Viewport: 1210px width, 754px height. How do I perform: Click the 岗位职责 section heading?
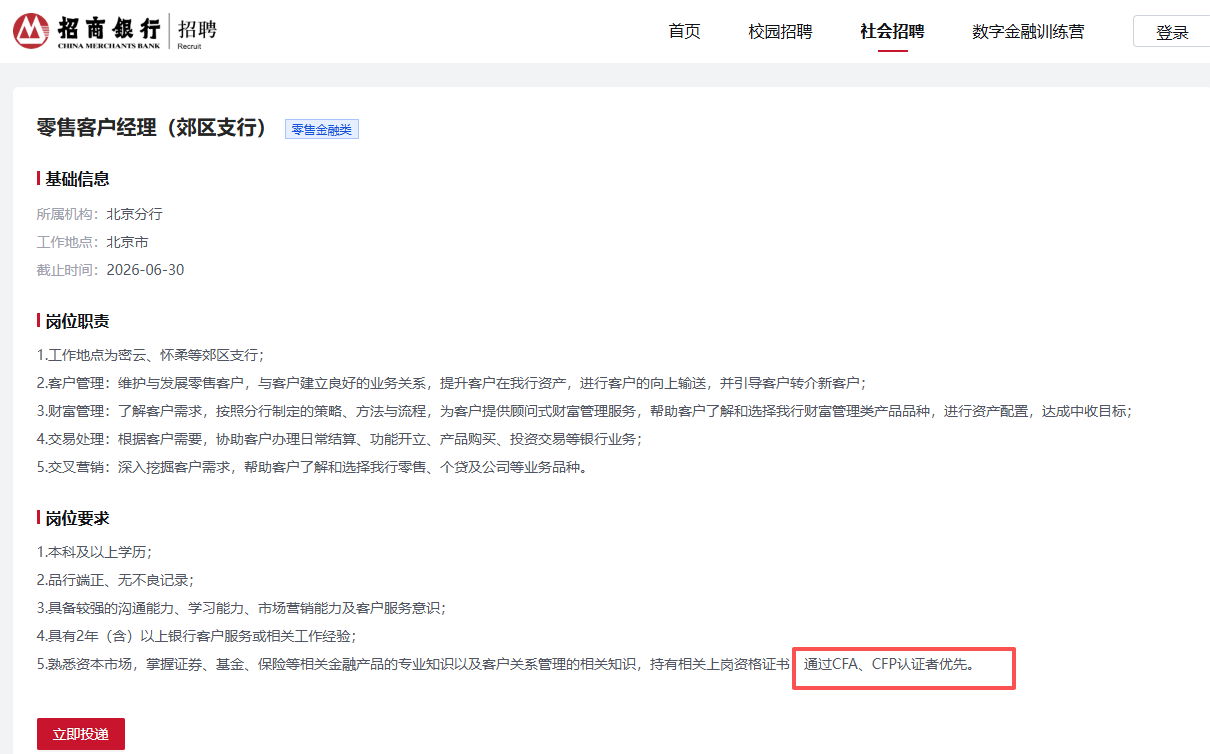[x=77, y=321]
